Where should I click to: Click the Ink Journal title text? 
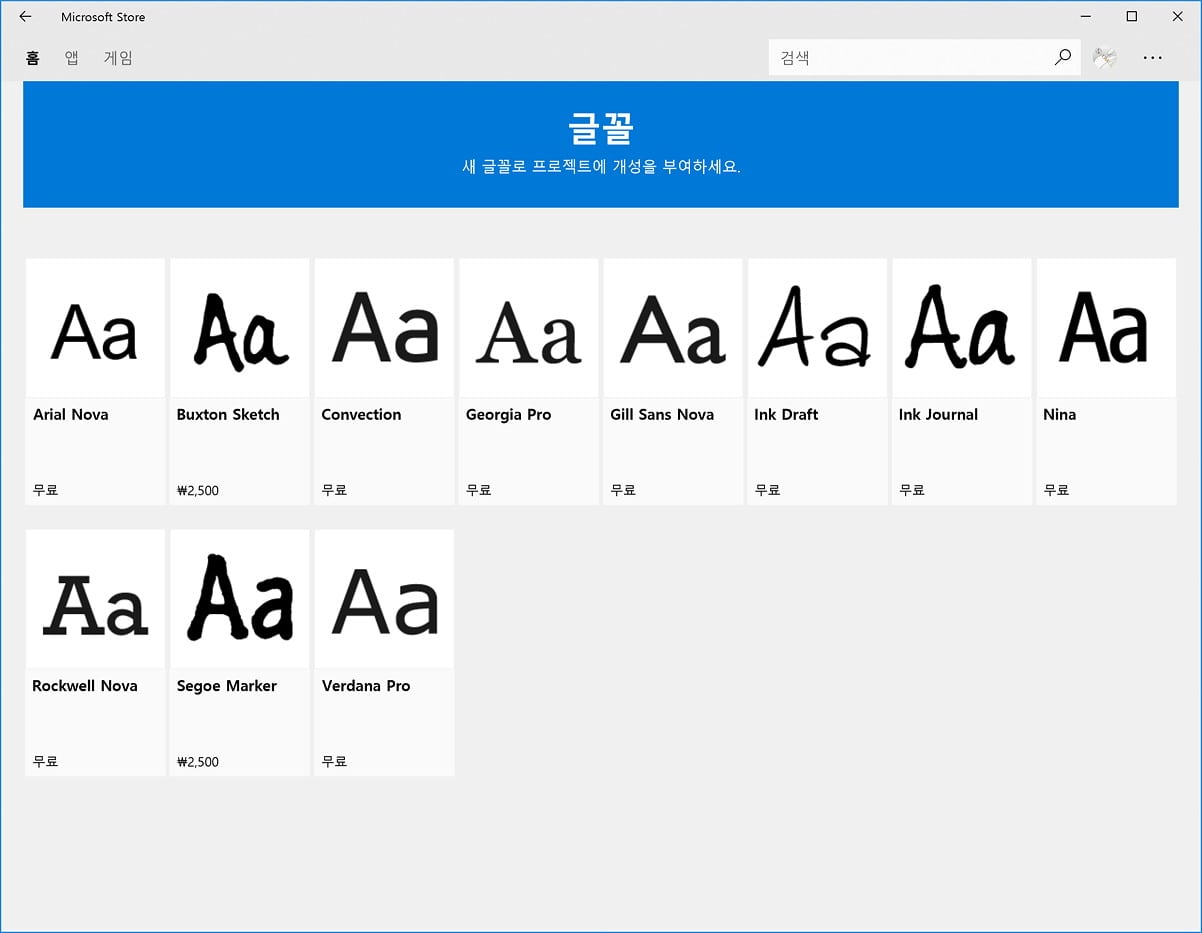tap(938, 414)
